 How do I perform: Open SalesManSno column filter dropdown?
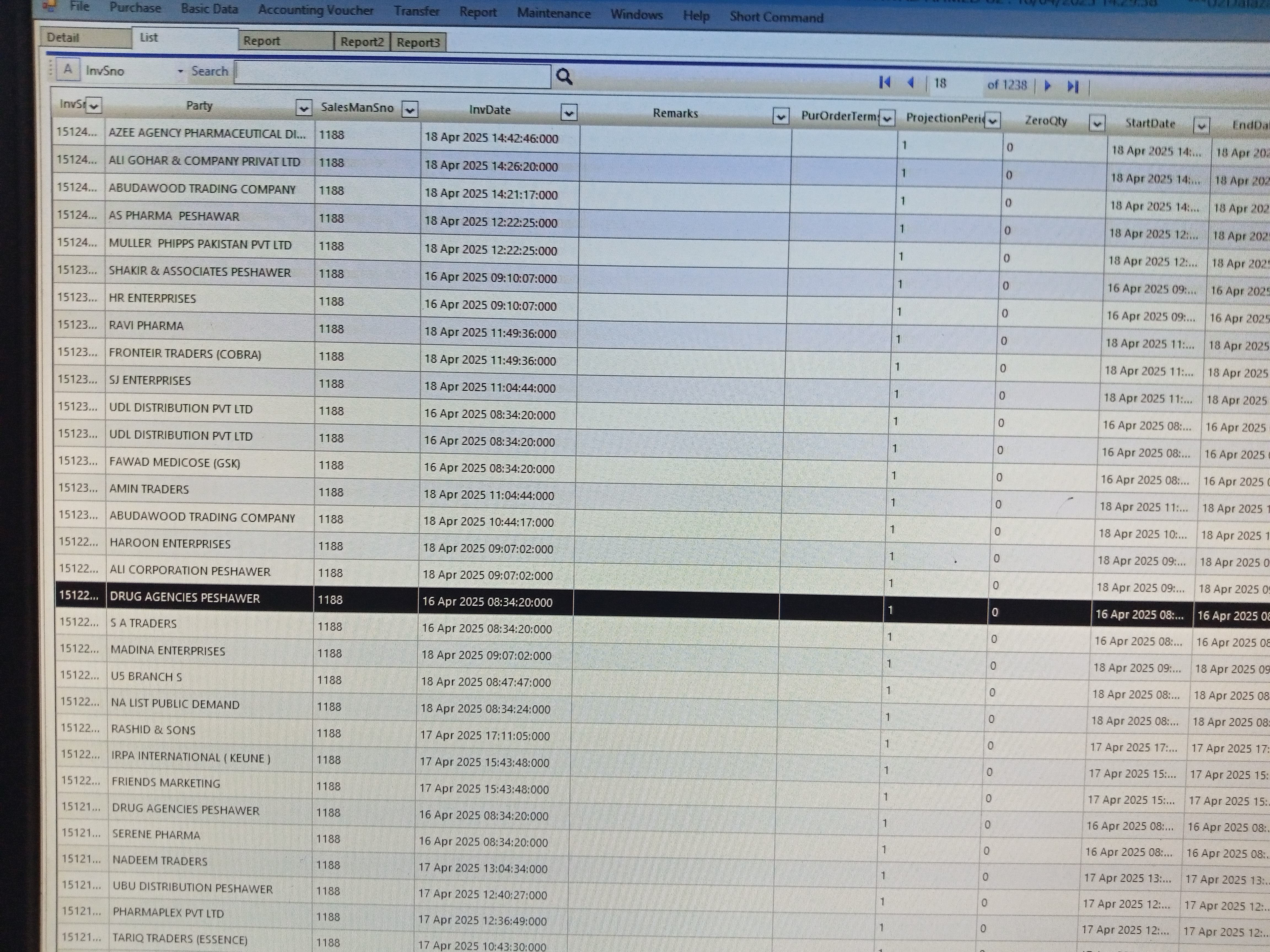(409, 110)
